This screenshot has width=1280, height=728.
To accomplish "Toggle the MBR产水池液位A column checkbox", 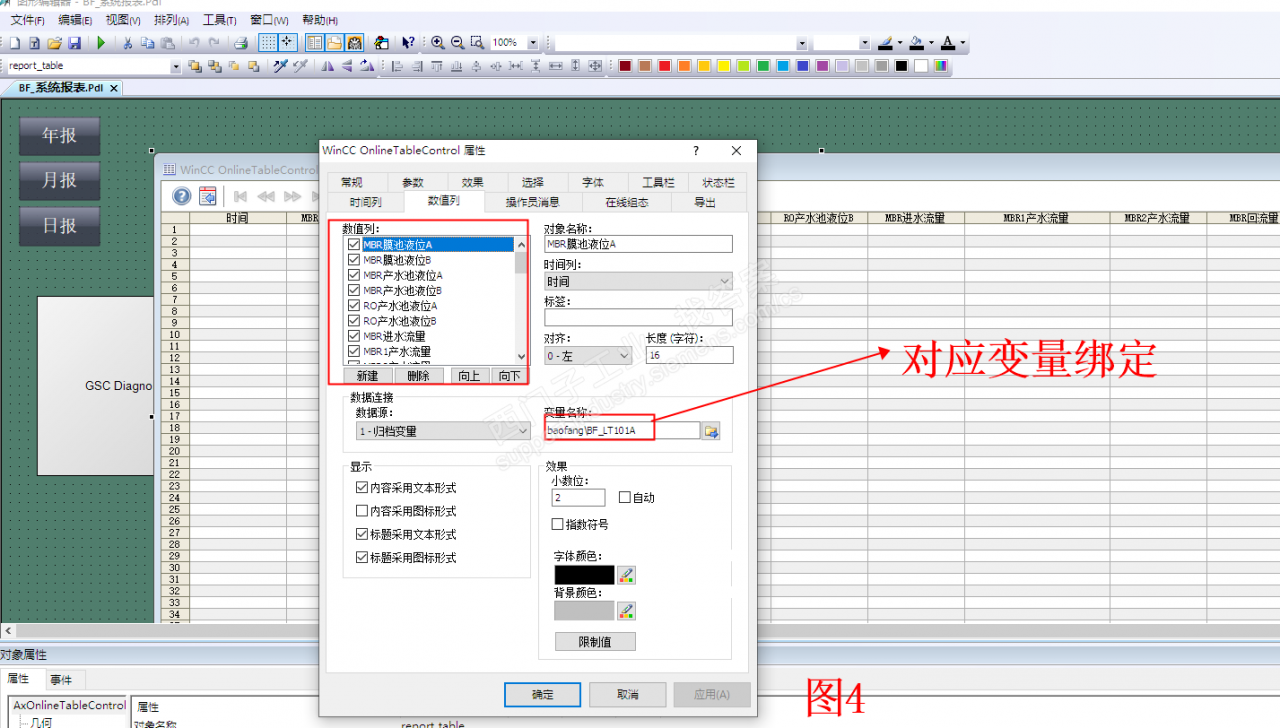I will click(353, 275).
